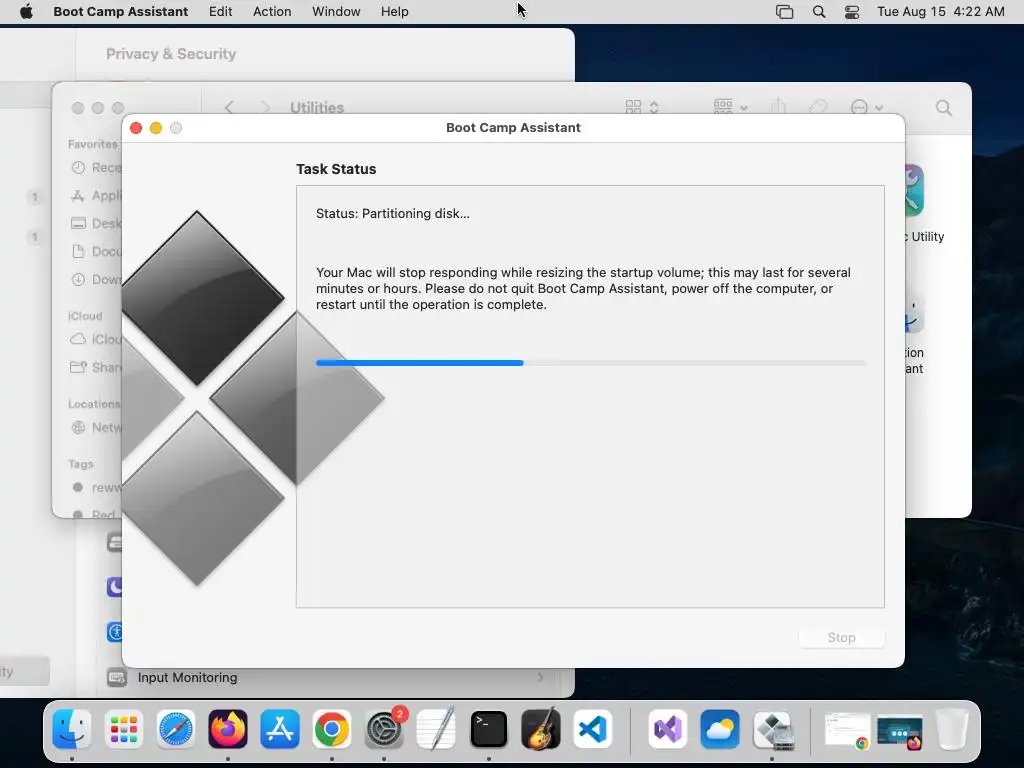The width and height of the screenshot is (1024, 768).
Task: Open the Window menu
Action: tap(336, 12)
